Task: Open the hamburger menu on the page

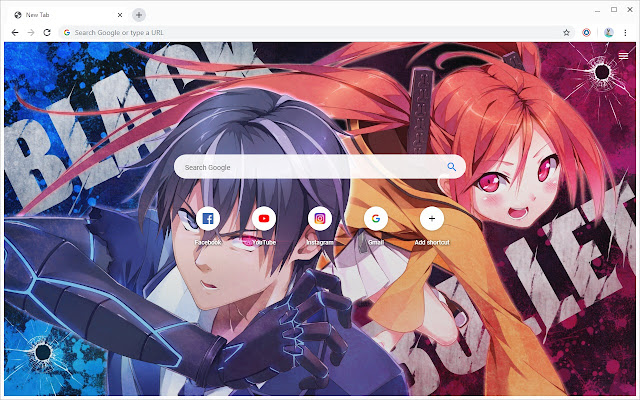Action: click(x=623, y=56)
